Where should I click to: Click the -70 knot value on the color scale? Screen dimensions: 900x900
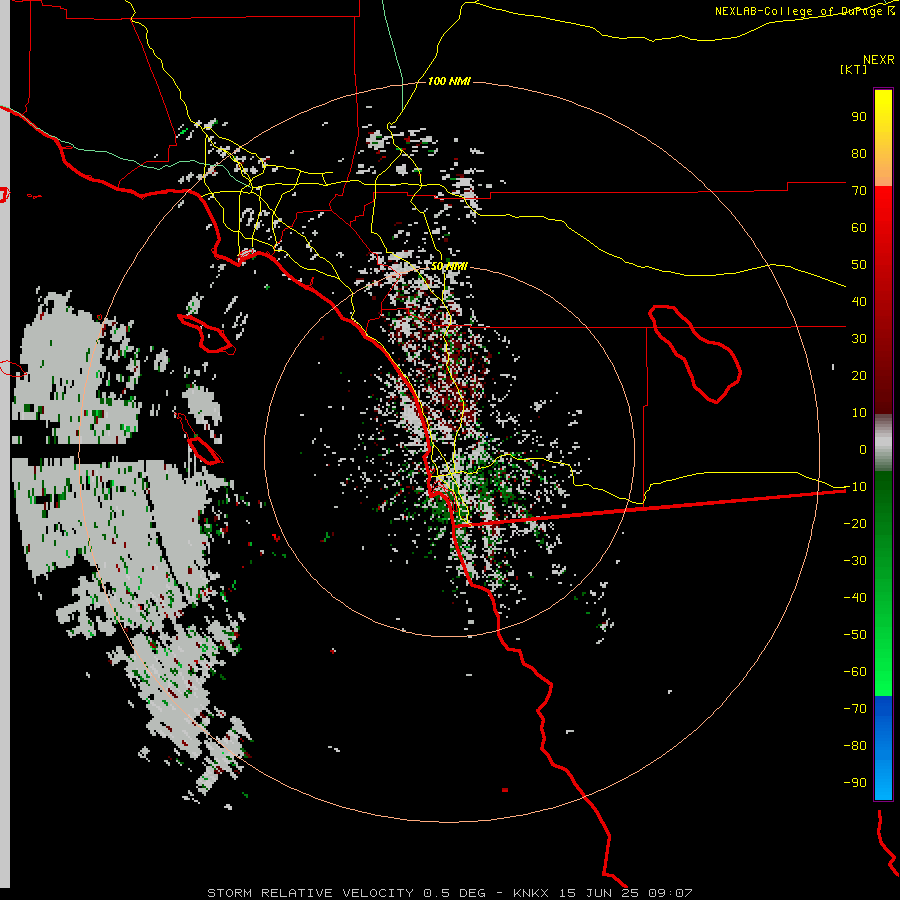(855, 709)
